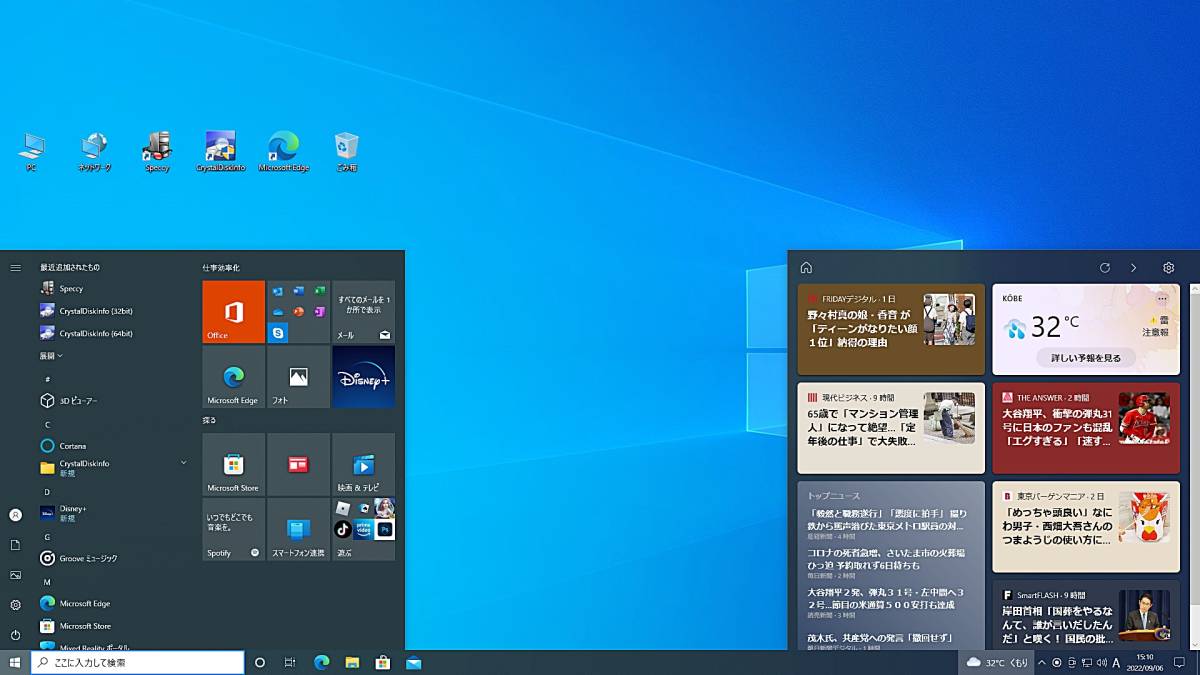Open the 遊ぶ games folder tile
Viewport: 1200px width, 675px height.
[x=364, y=529]
